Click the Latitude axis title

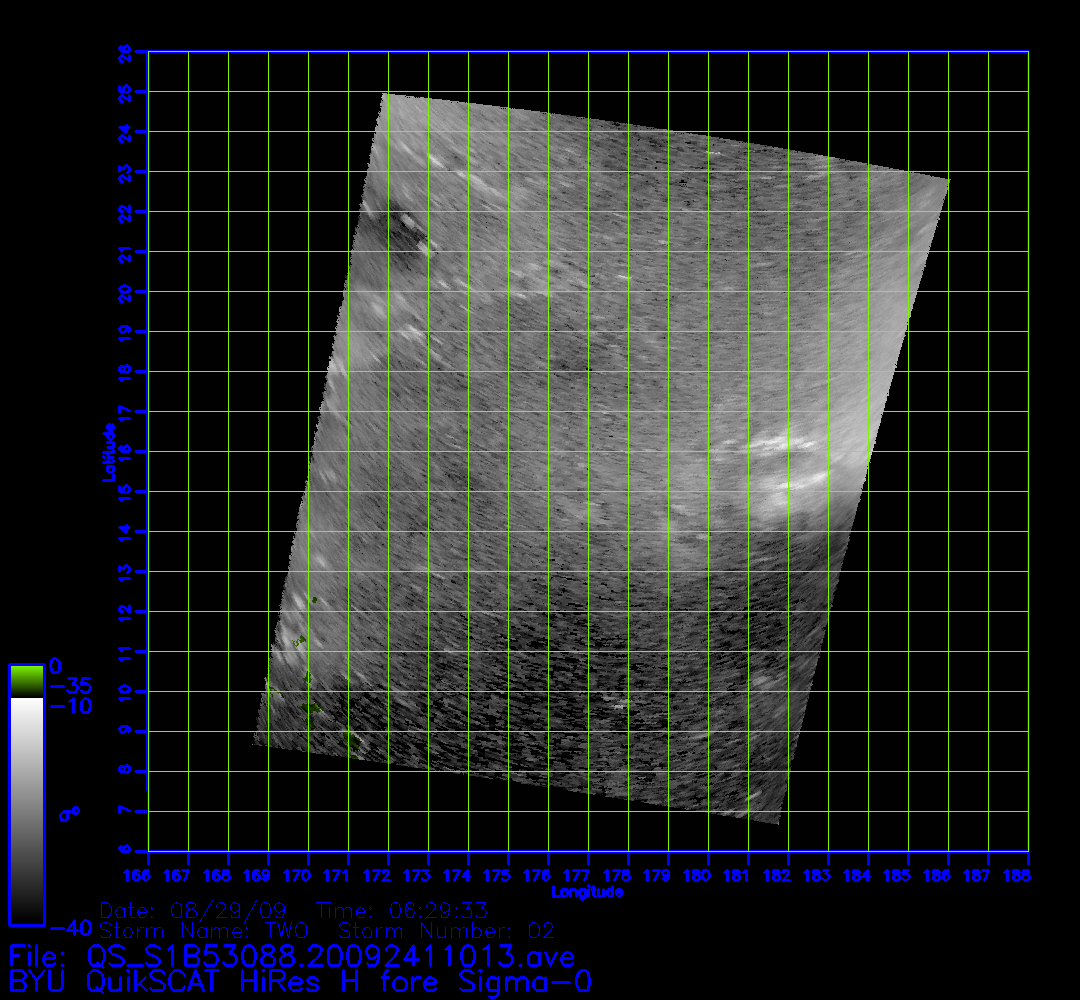(x=107, y=452)
